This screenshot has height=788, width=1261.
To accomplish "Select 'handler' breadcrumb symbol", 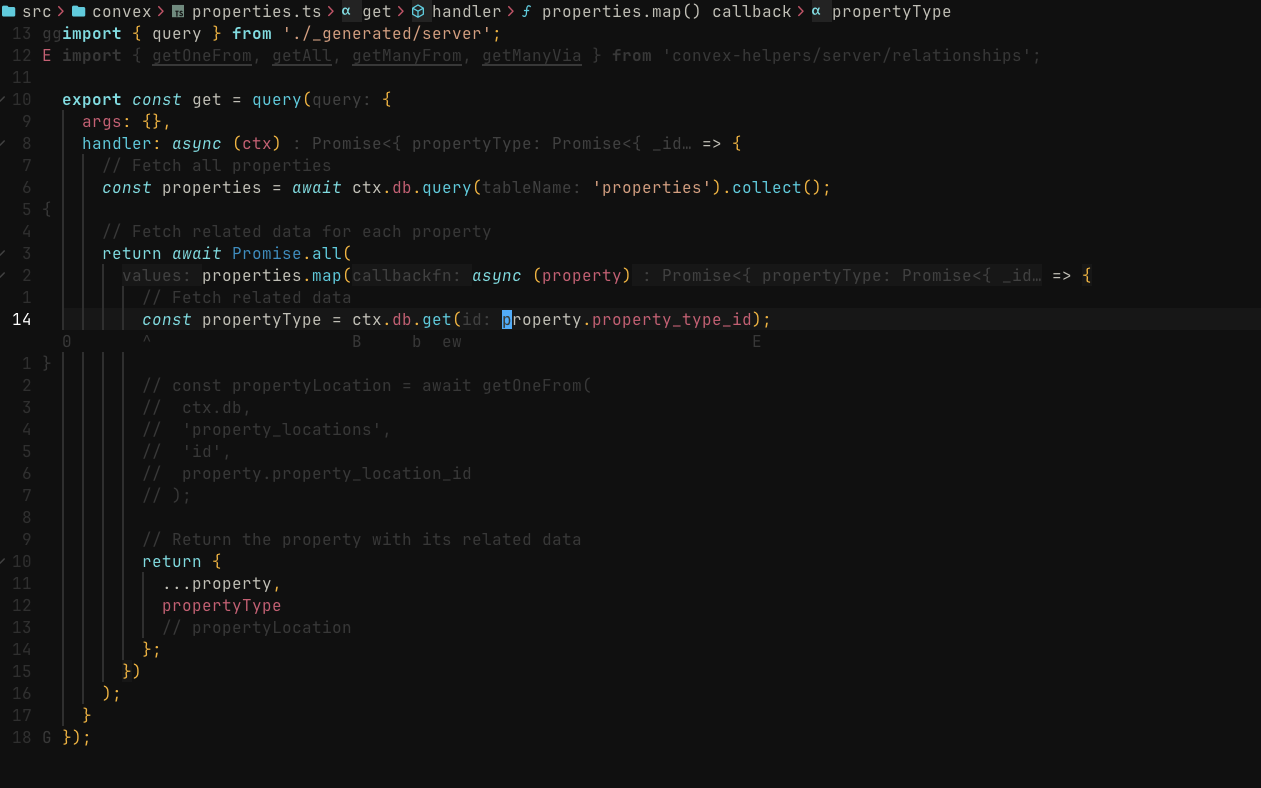I will [x=467, y=12].
